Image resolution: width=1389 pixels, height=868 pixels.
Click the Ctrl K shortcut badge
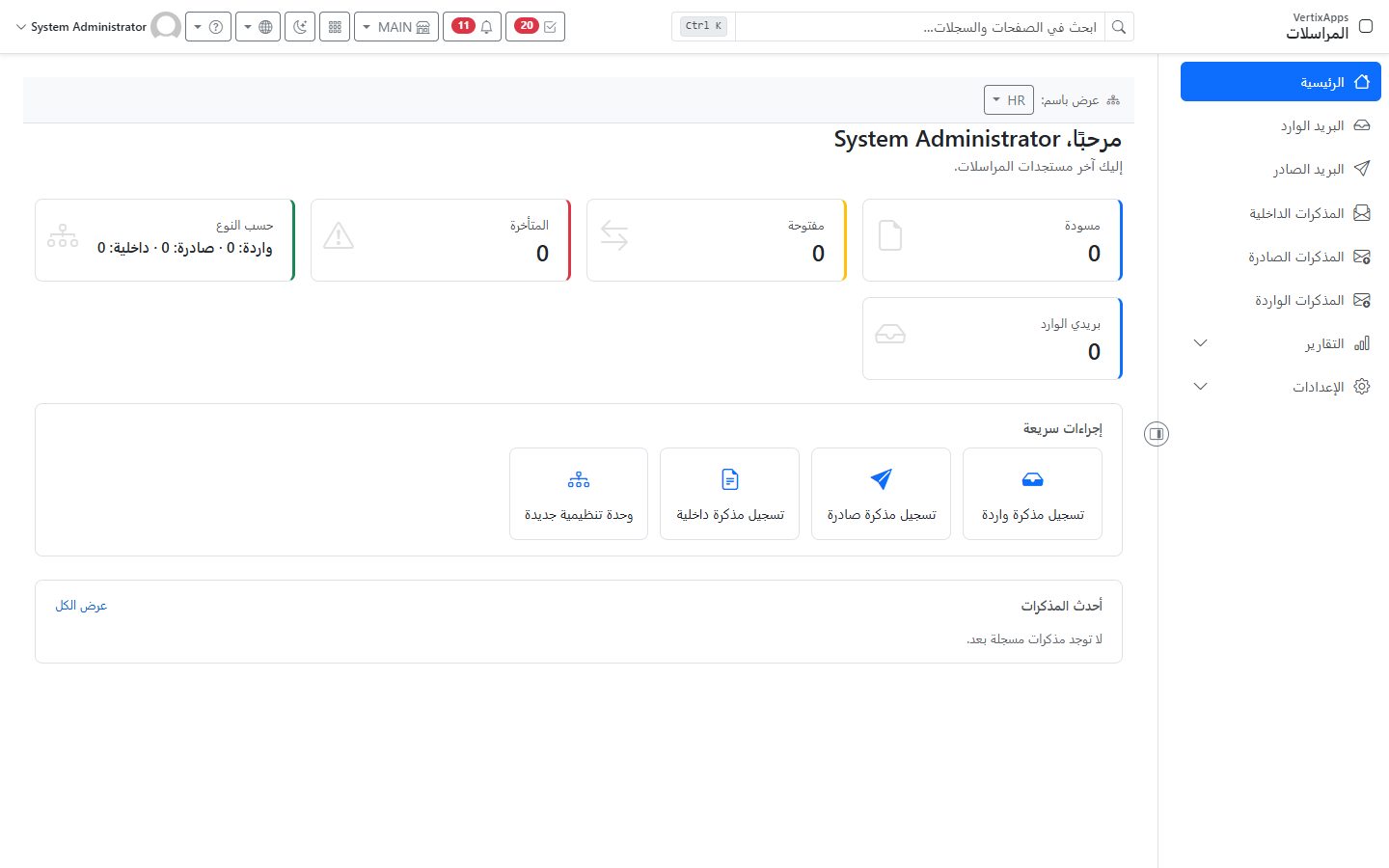[703, 26]
